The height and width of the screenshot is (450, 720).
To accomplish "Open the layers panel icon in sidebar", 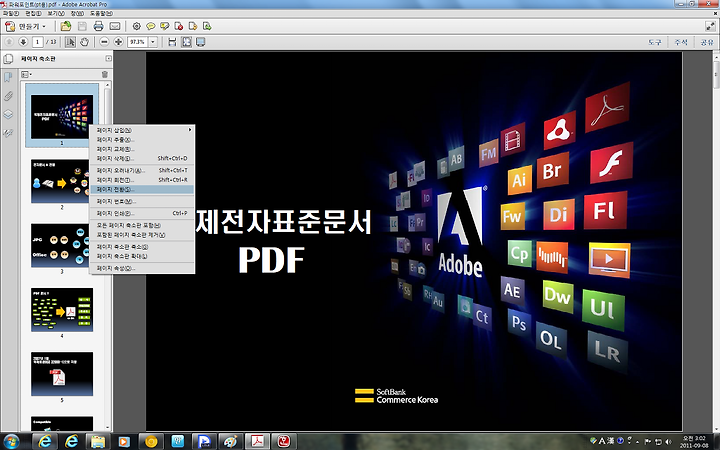I will [8, 114].
